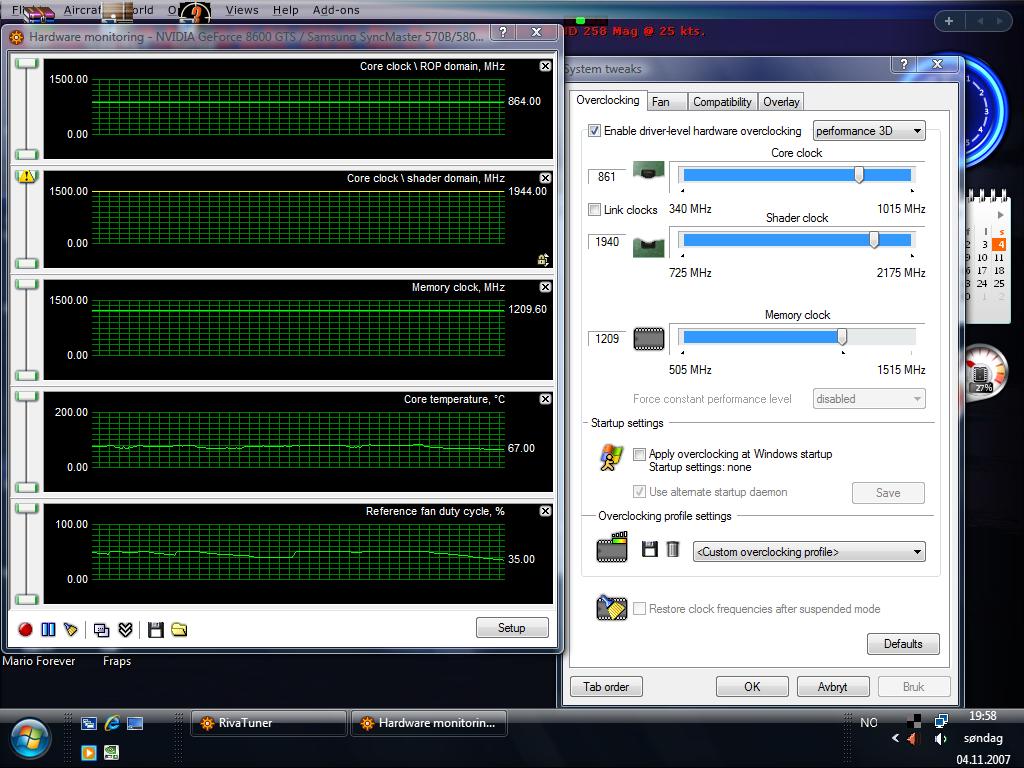1024x768 pixels.
Task: Close the Memory clock graph
Action: [x=545, y=287]
